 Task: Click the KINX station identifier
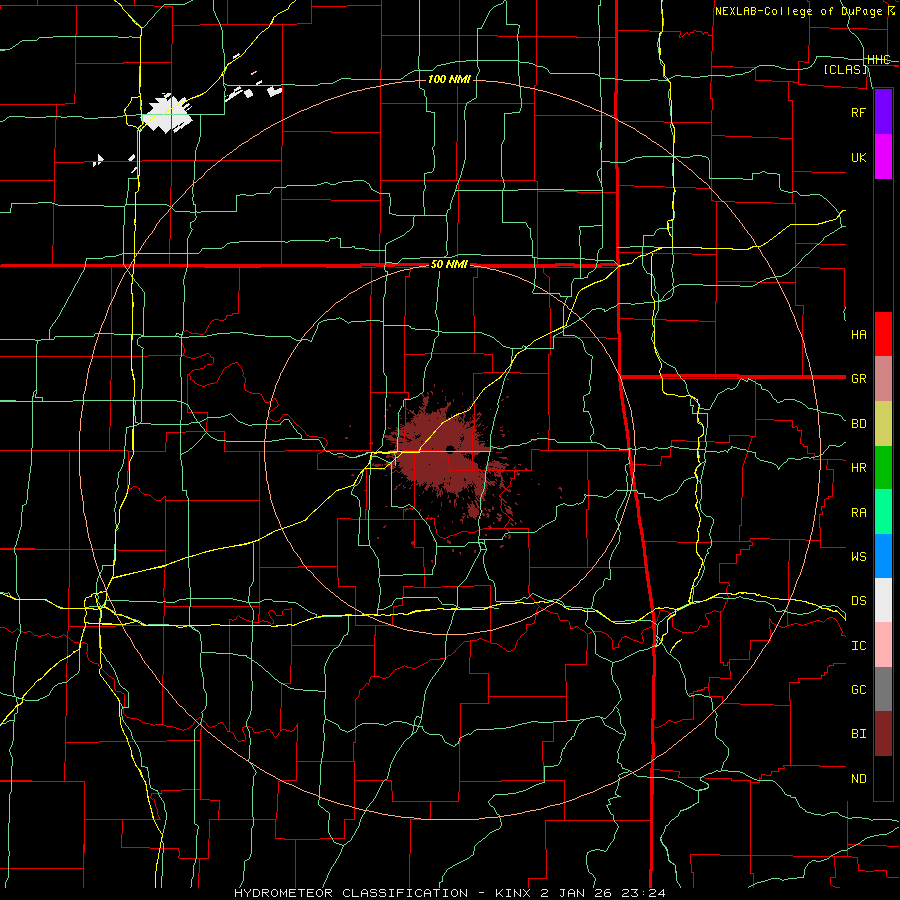point(513,893)
